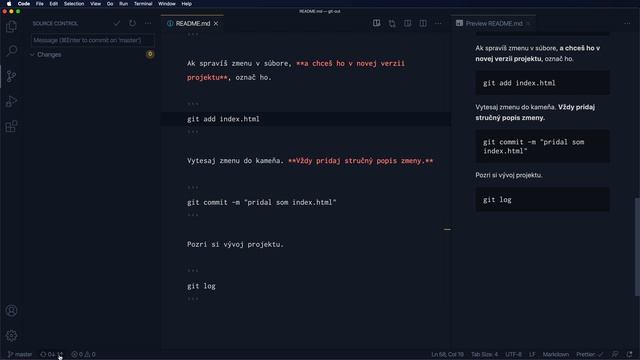Open preview pane more actions ellipsis
This screenshot has width=640, height=360.
[x=627, y=23]
